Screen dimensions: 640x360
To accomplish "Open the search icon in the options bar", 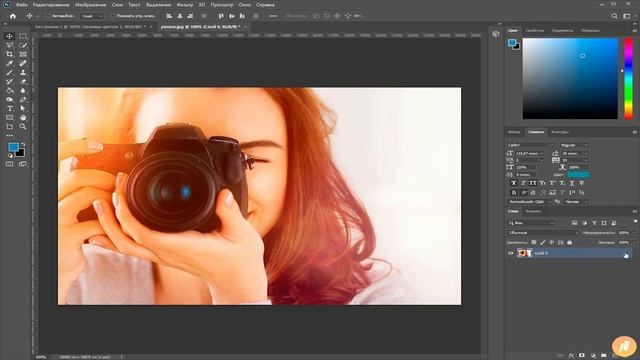I will [x=614, y=16].
